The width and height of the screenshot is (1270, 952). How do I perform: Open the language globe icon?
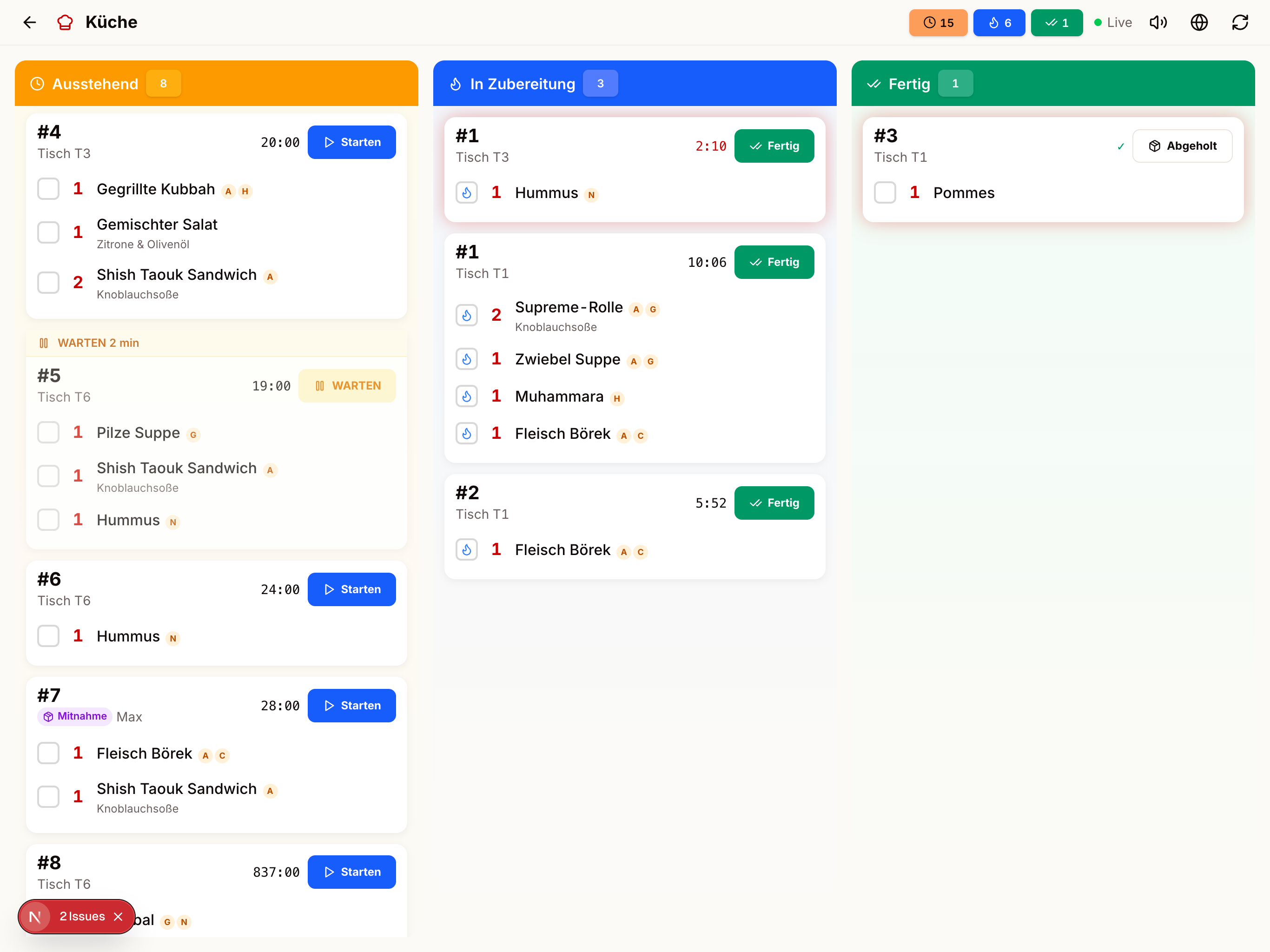[1199, 22]
